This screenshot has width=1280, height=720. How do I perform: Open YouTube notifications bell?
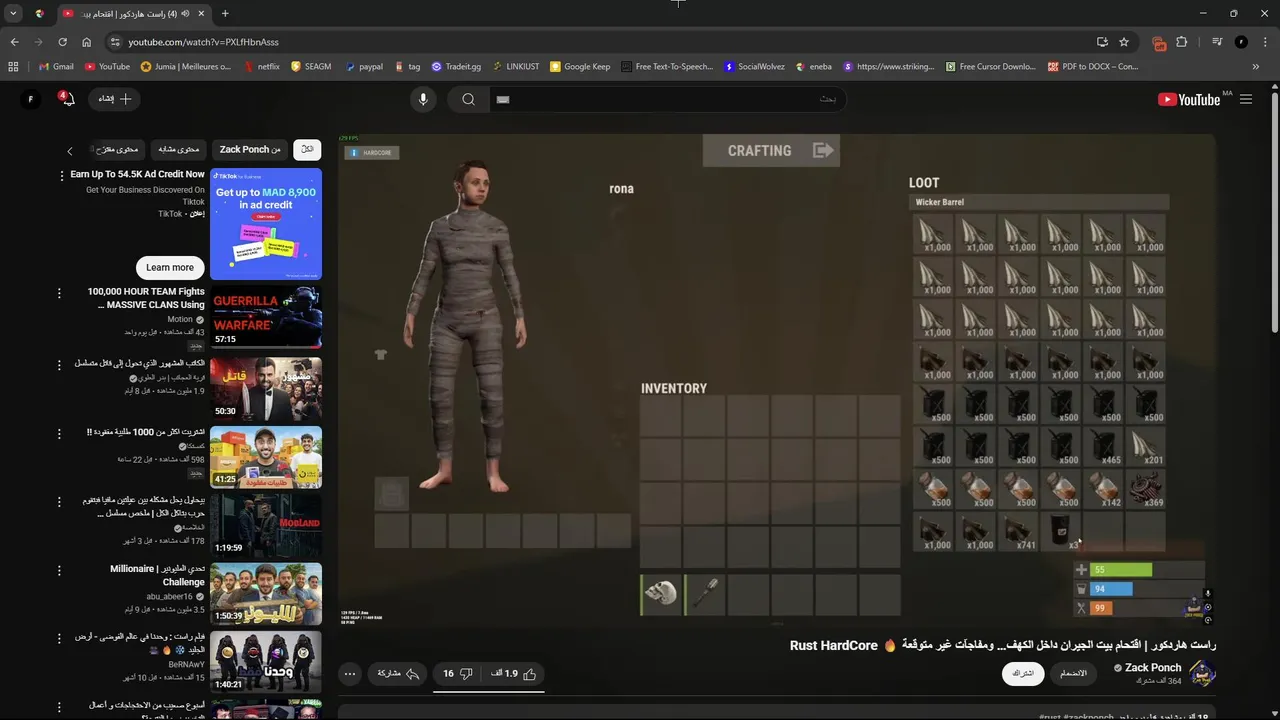pos(66,98)
